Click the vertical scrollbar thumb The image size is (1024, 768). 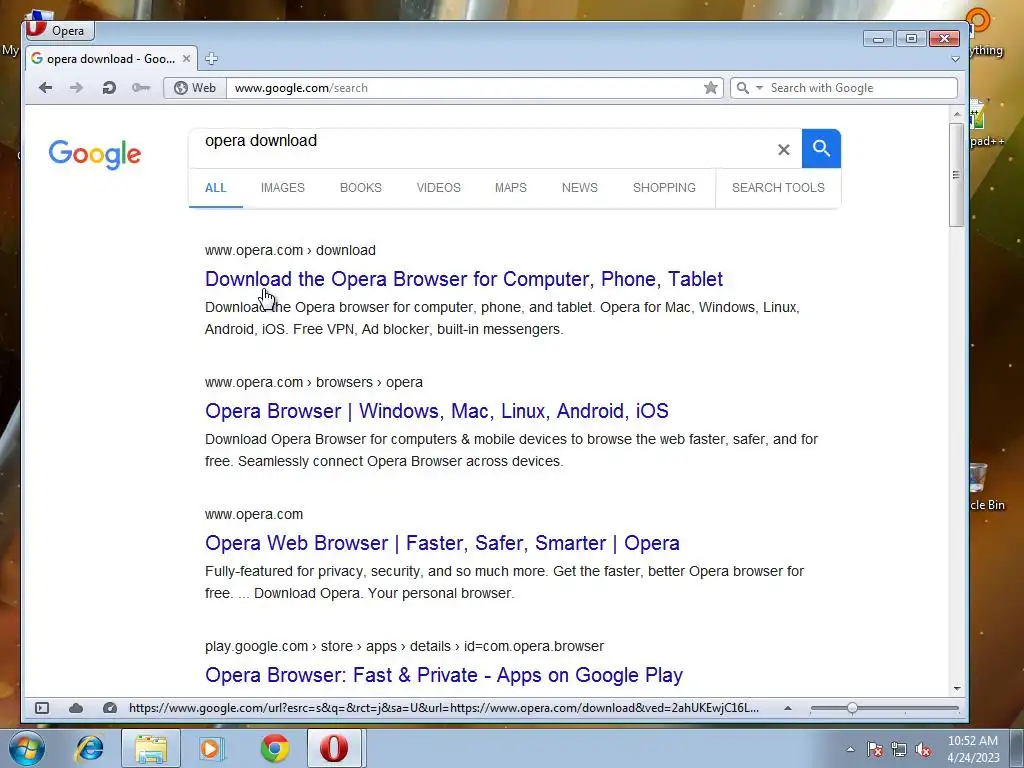tap(957, 175)
